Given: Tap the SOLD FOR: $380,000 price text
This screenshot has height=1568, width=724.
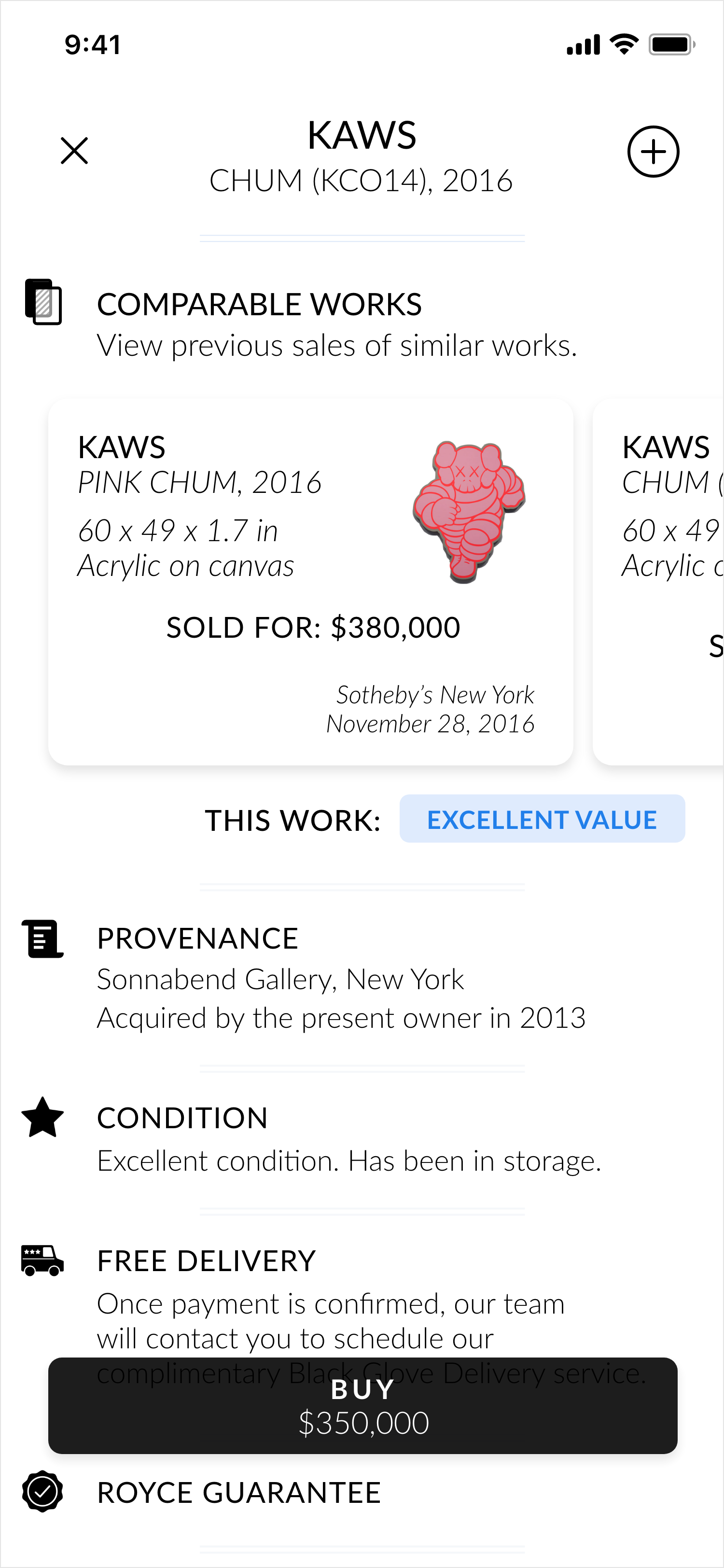Looking at the screenshot, I should tap(313, 627).
